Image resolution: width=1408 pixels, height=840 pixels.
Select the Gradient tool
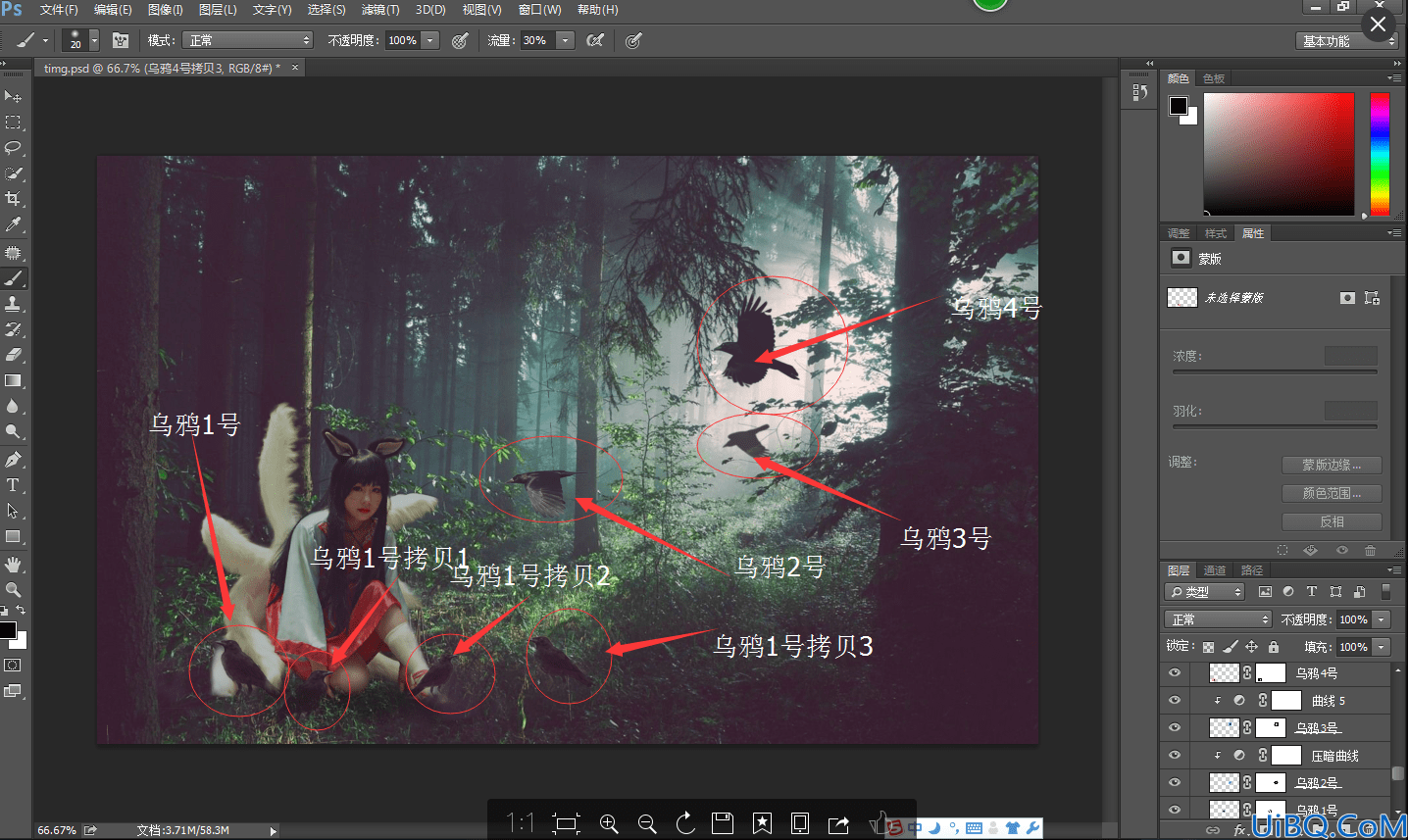pyautogui.click(x=13, y=380)
